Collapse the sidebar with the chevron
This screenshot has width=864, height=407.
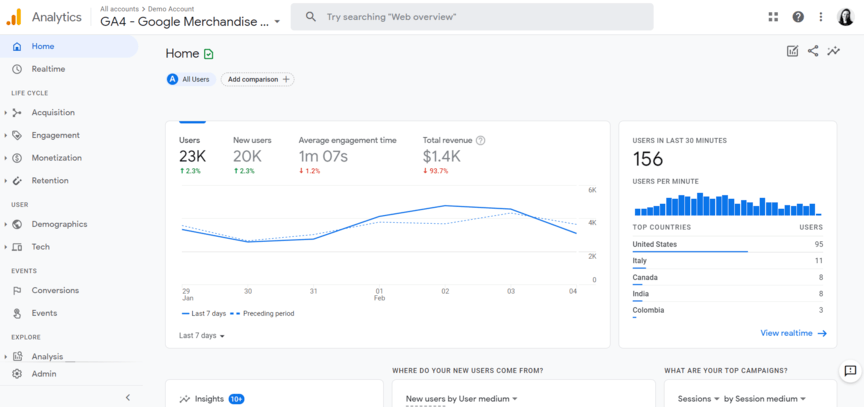[x=128, y=397]
